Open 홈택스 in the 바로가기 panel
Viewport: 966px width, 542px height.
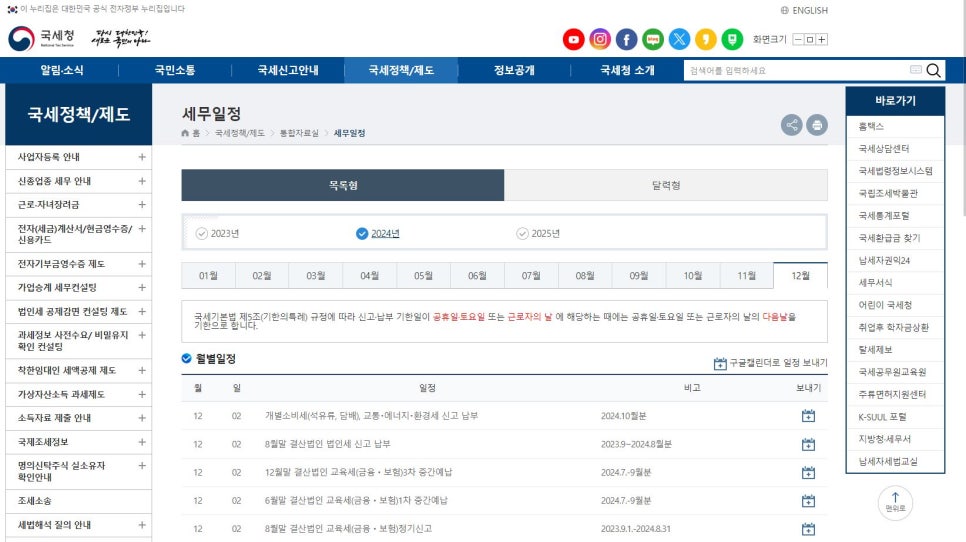coord(871,127)
